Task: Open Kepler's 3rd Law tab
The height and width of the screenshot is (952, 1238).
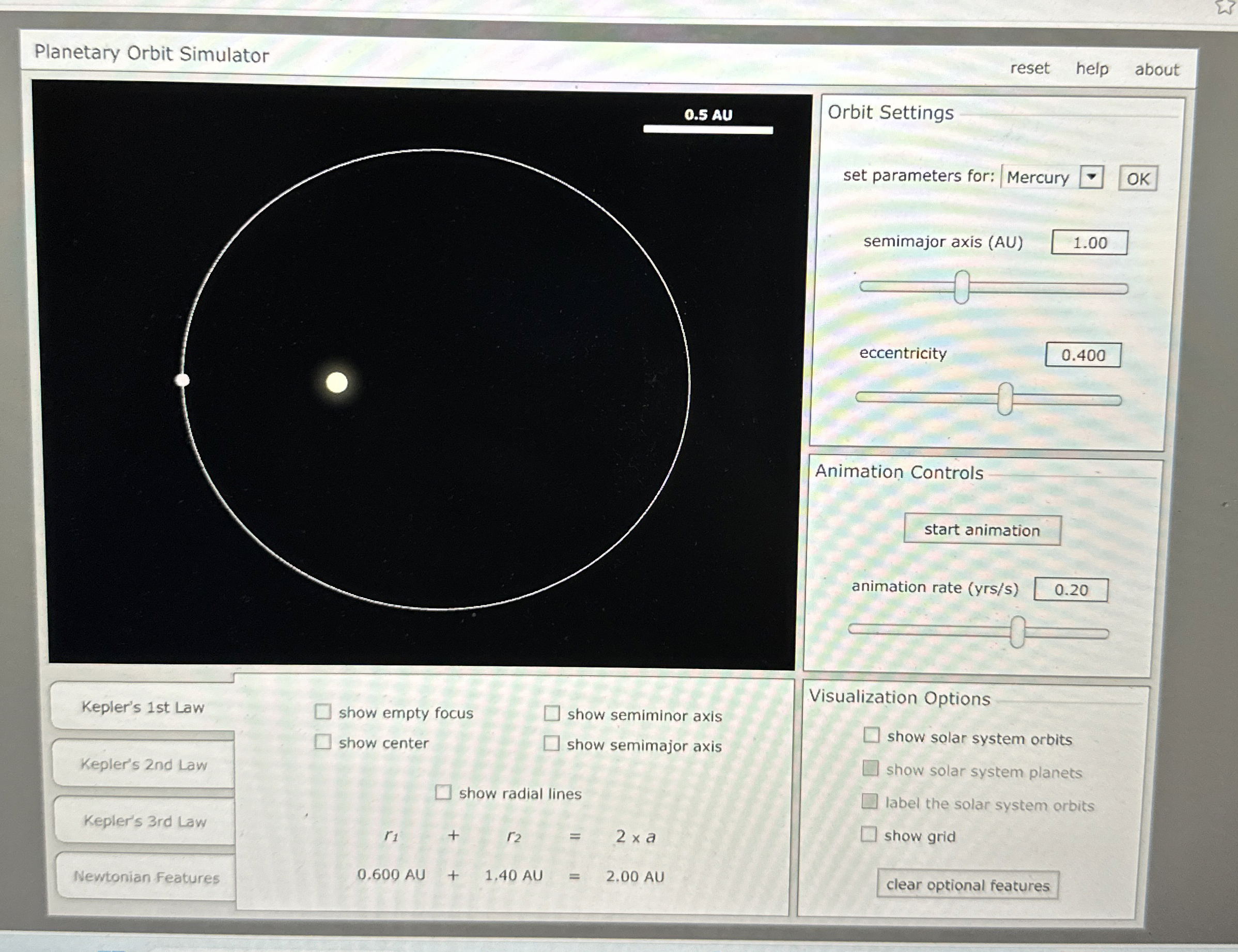Action: tap(145, 821)
